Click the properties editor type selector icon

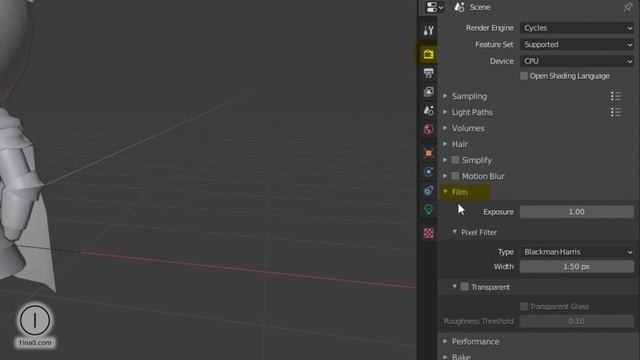coord(434,7)
